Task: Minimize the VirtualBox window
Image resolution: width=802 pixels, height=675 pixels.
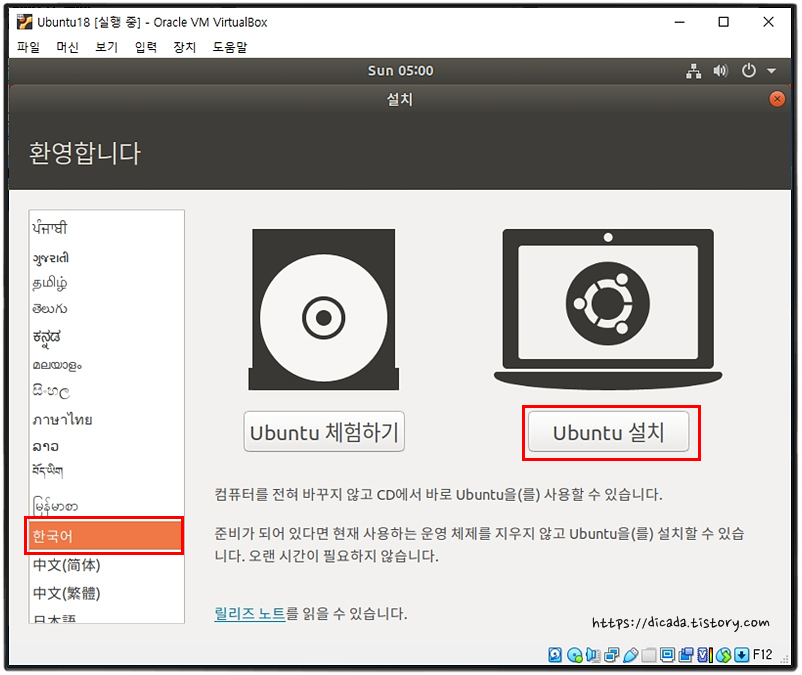Action: pyautogui.click(x=679, y=22)
